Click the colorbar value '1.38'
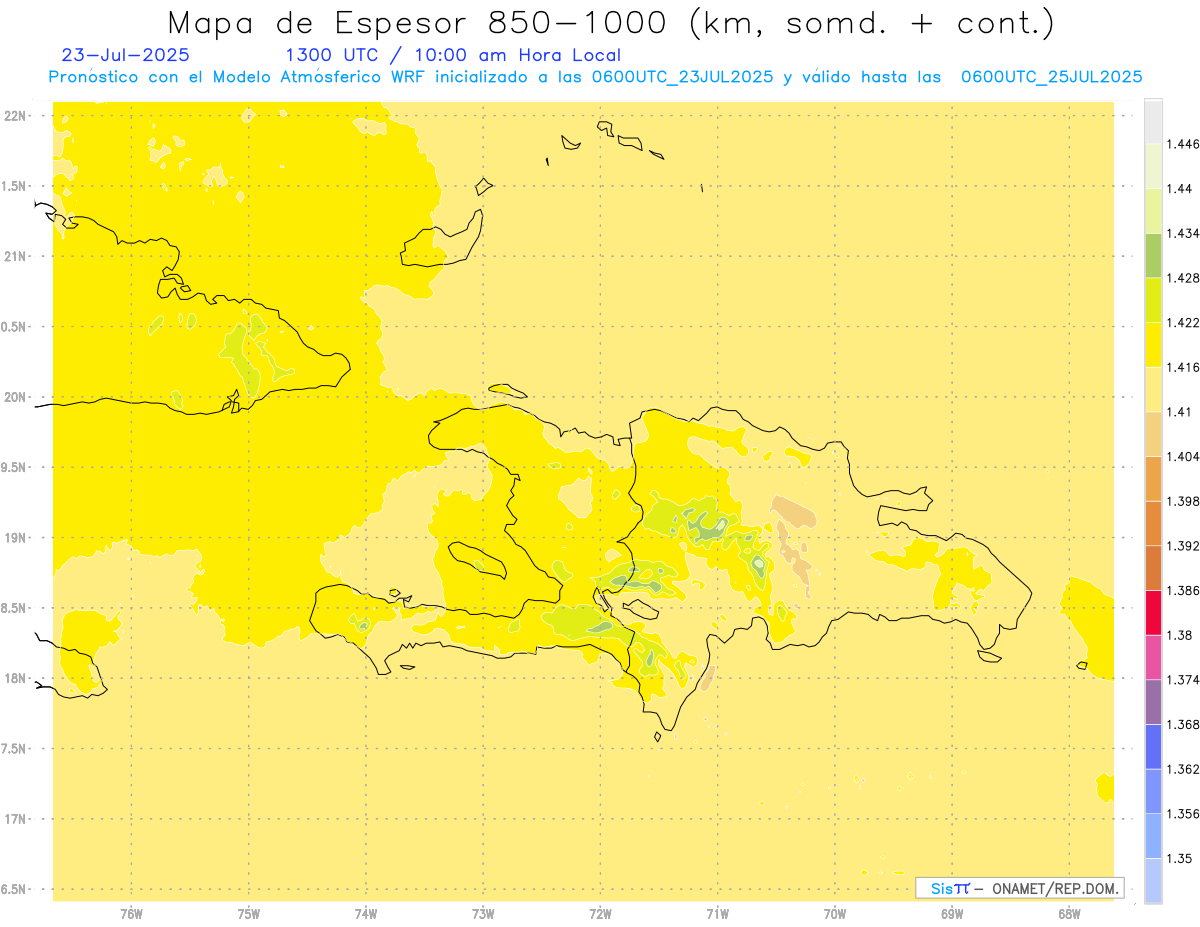 (x=1181, y=635)
